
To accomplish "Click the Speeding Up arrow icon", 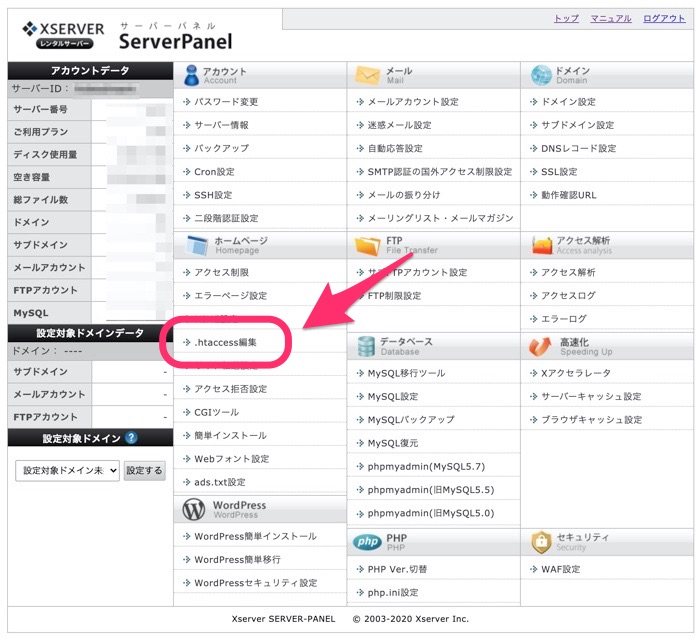I will coord(540,346).
